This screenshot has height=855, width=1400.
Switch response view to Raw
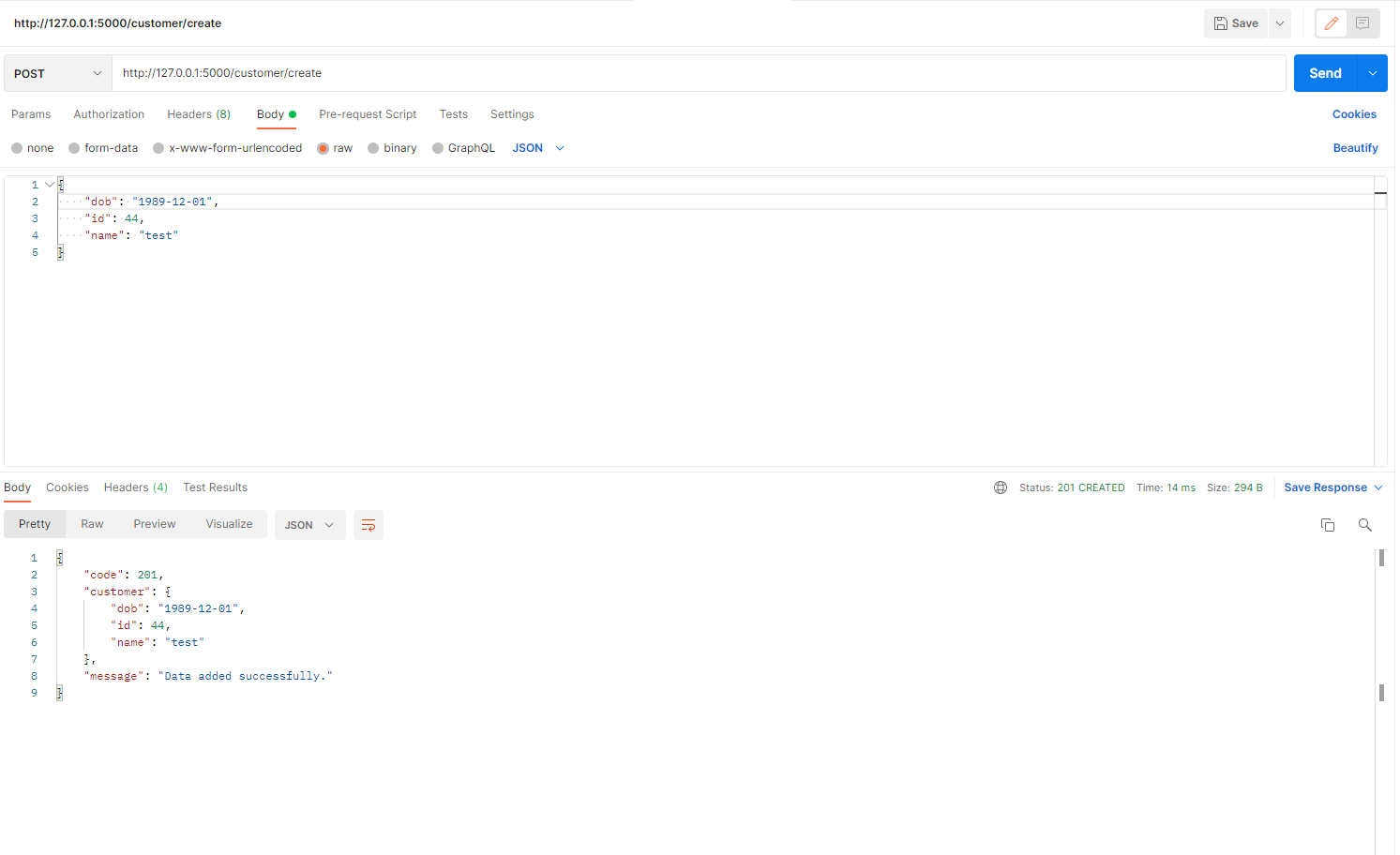pyautogui.click(x=92, y=524)
